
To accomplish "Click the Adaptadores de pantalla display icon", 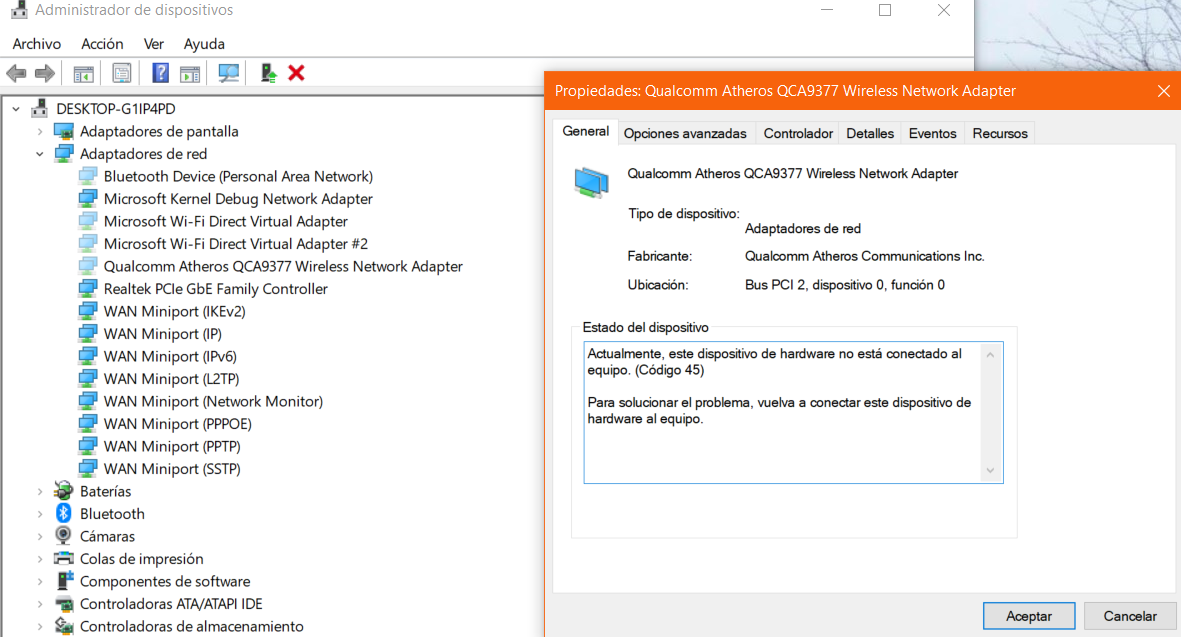I will click(x=64, y=131).
